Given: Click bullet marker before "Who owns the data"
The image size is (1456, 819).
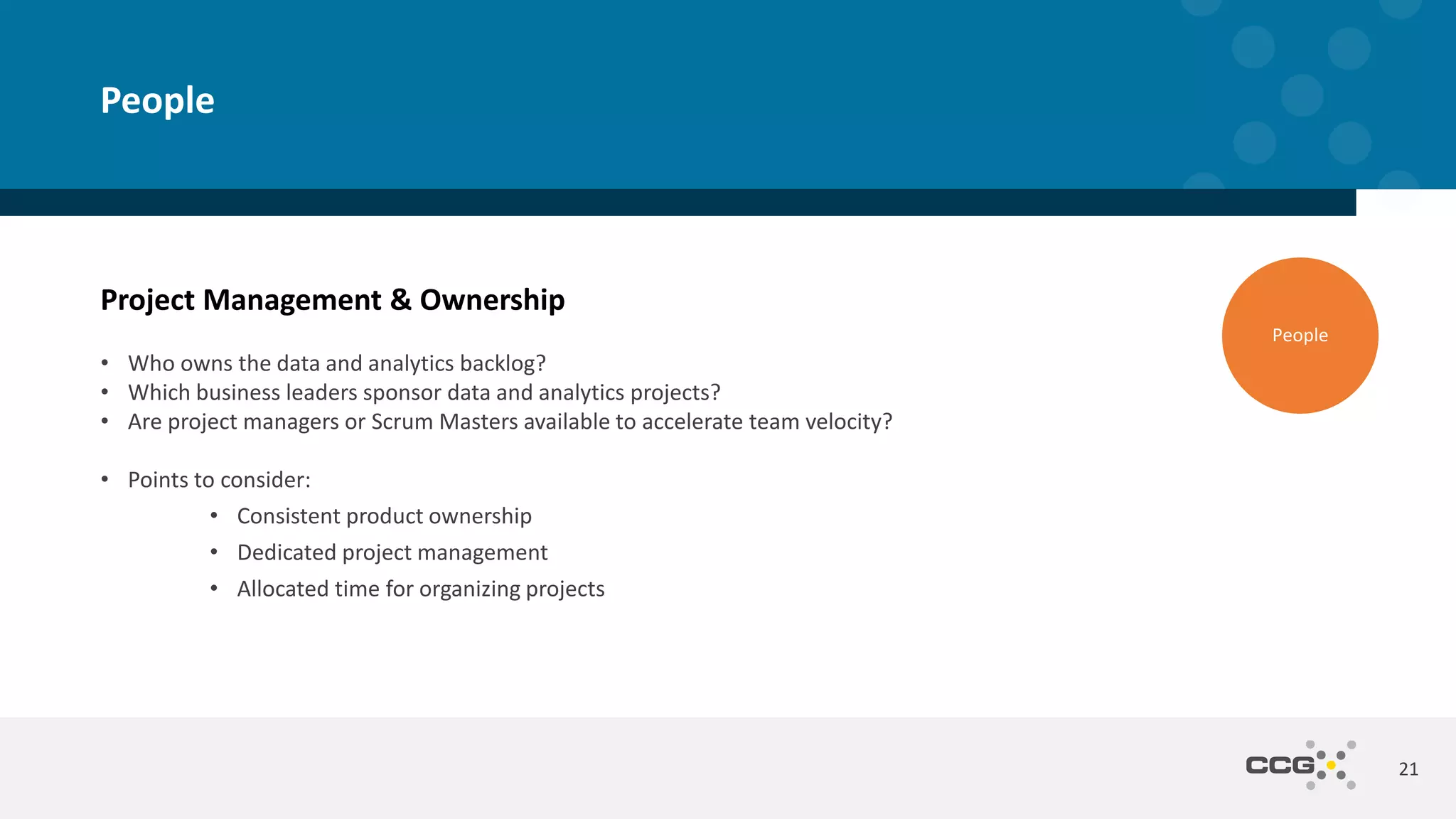Looking at the screenshot, I should [105, 363].
